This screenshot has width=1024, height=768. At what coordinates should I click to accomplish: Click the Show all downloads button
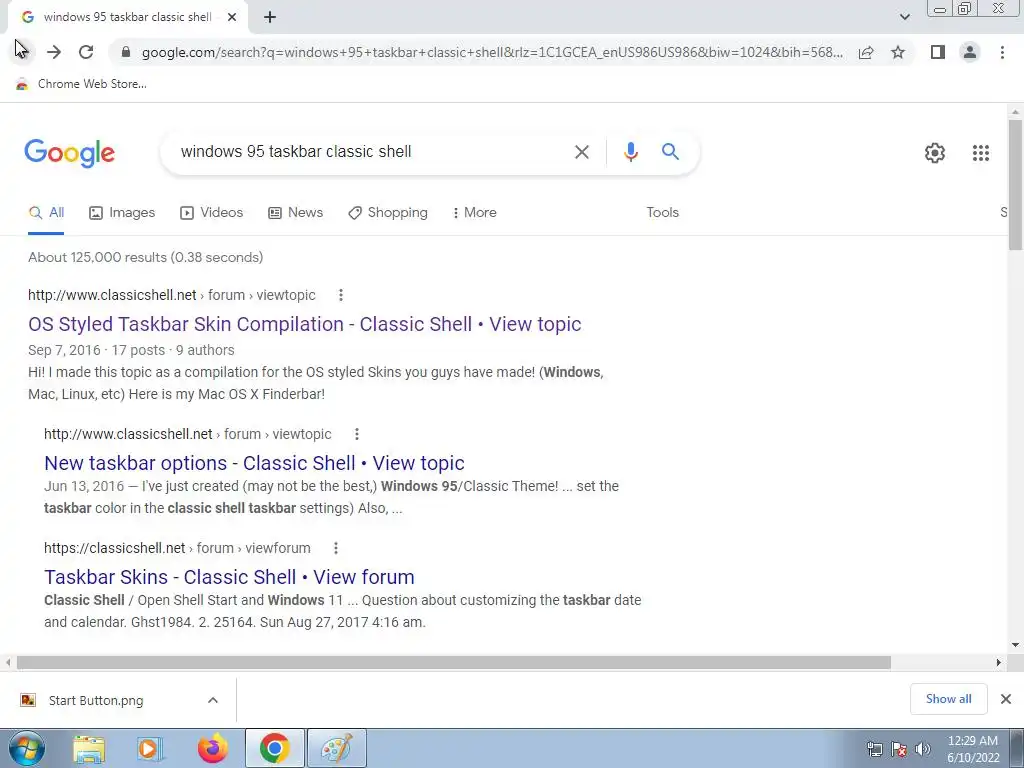948,699
